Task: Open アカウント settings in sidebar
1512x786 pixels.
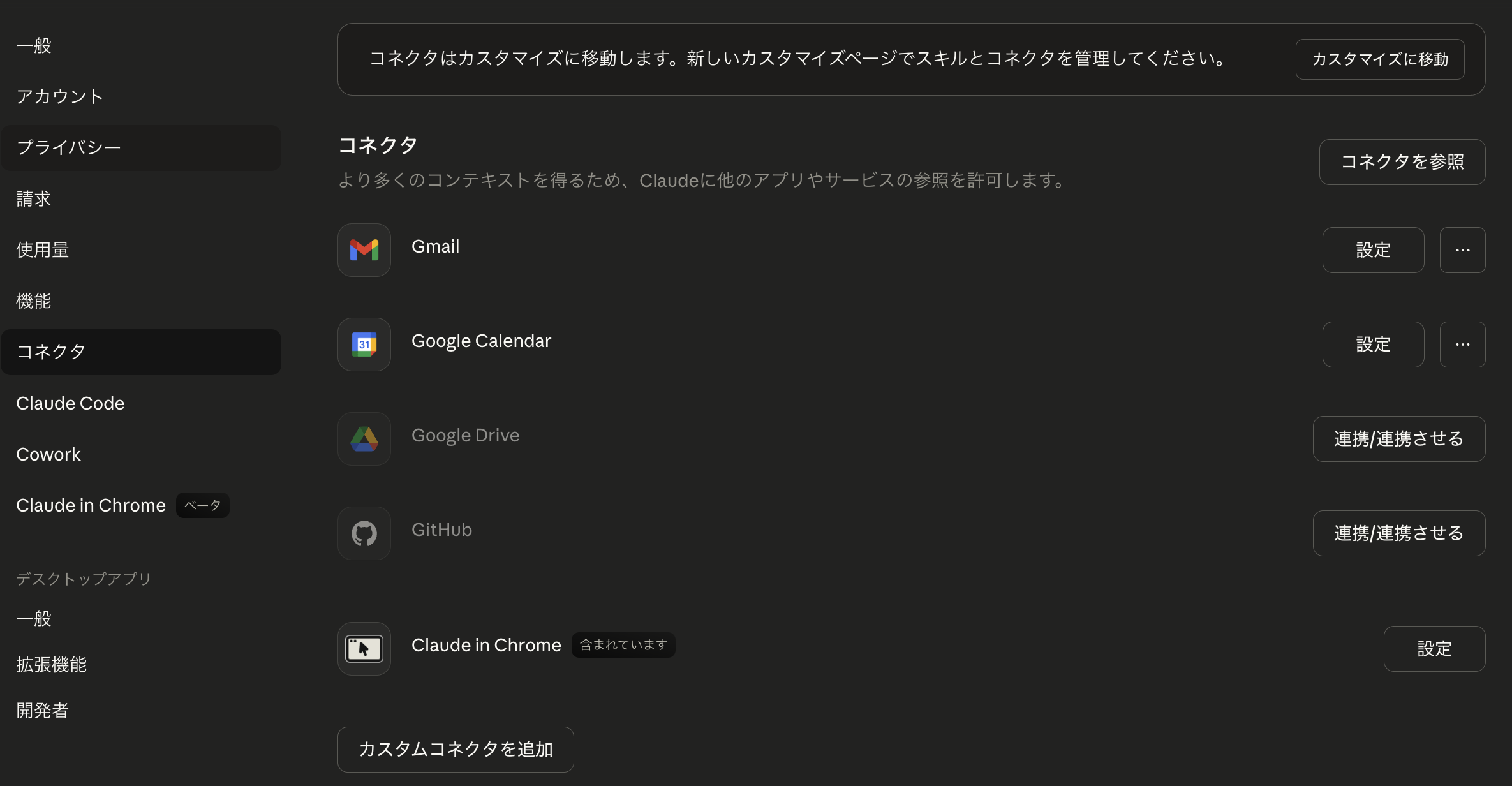Action: tap(59, 96)
